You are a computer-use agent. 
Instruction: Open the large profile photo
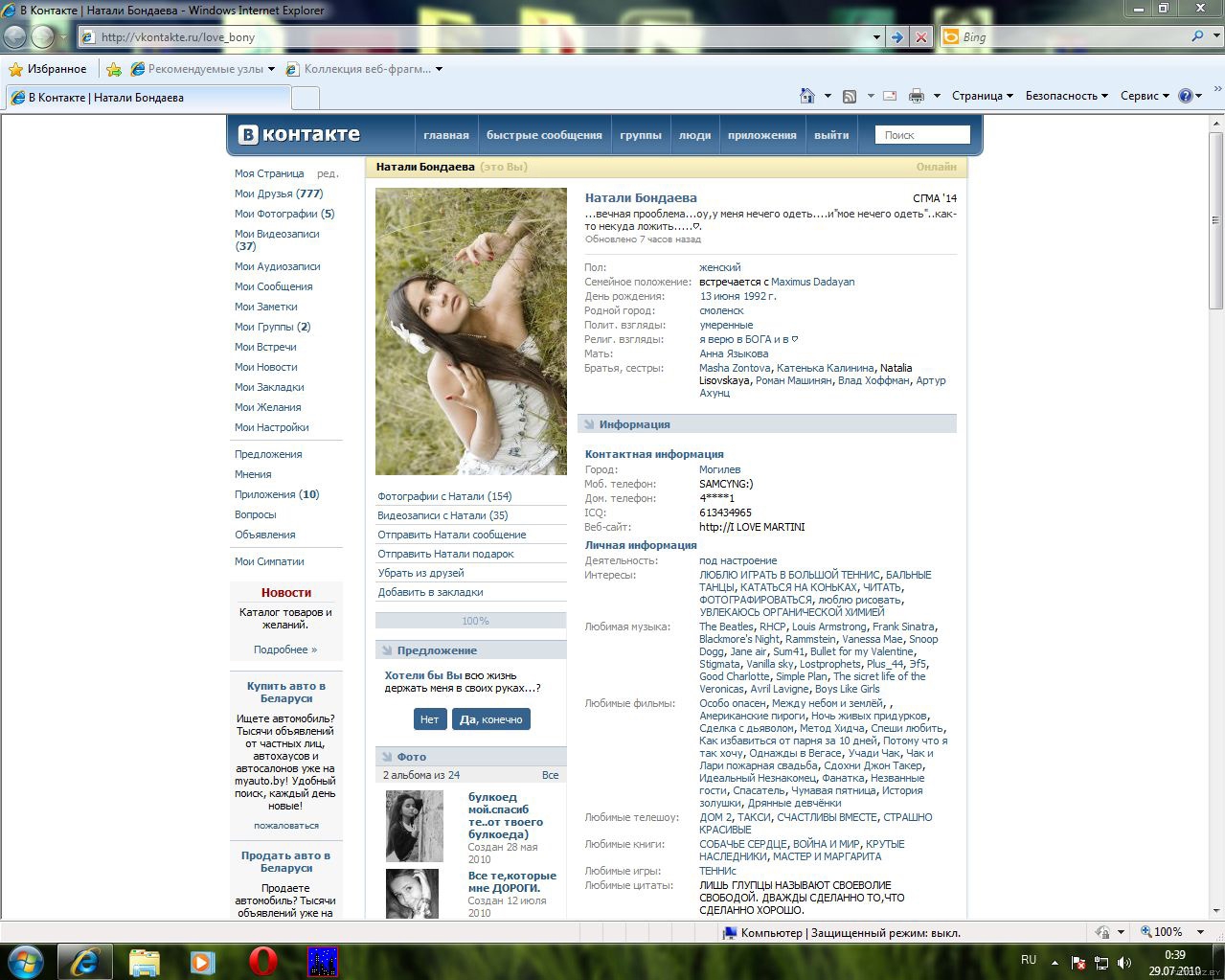(471, 331)
